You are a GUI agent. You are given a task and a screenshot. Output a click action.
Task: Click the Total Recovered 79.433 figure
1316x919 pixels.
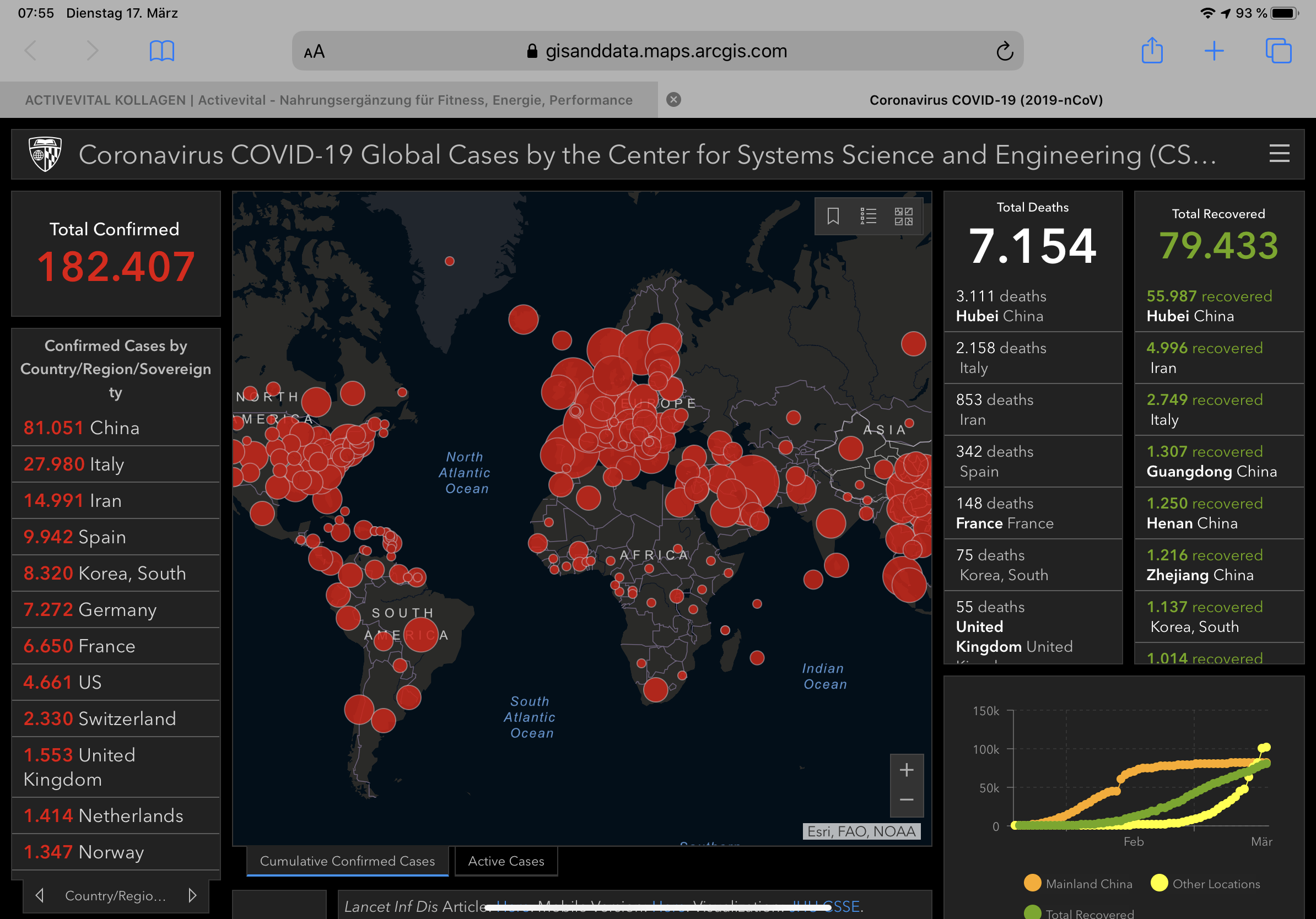pos(1218,245)
